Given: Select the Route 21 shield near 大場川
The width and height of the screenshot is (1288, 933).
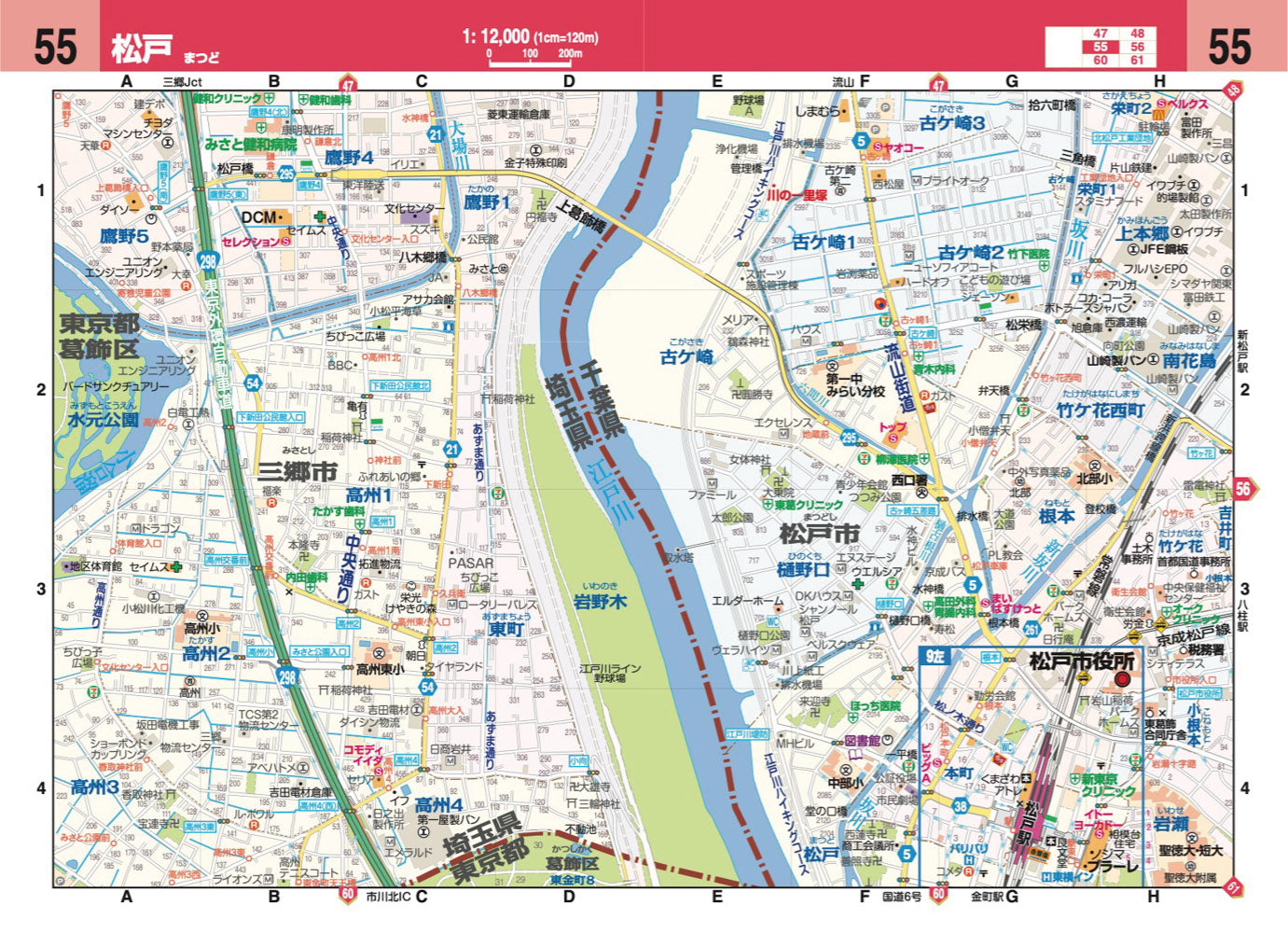Looking at the screenshot, I should click(x=434, y=132).
